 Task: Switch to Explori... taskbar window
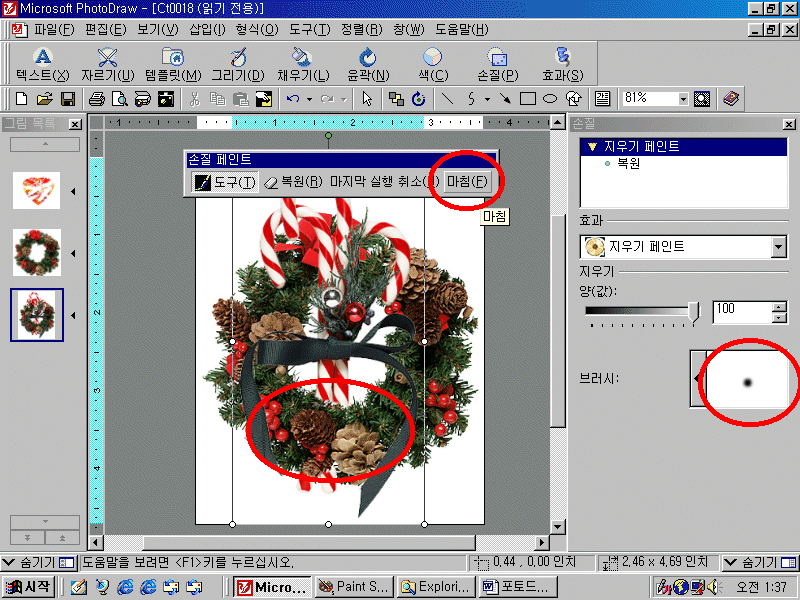click(437, 587)
